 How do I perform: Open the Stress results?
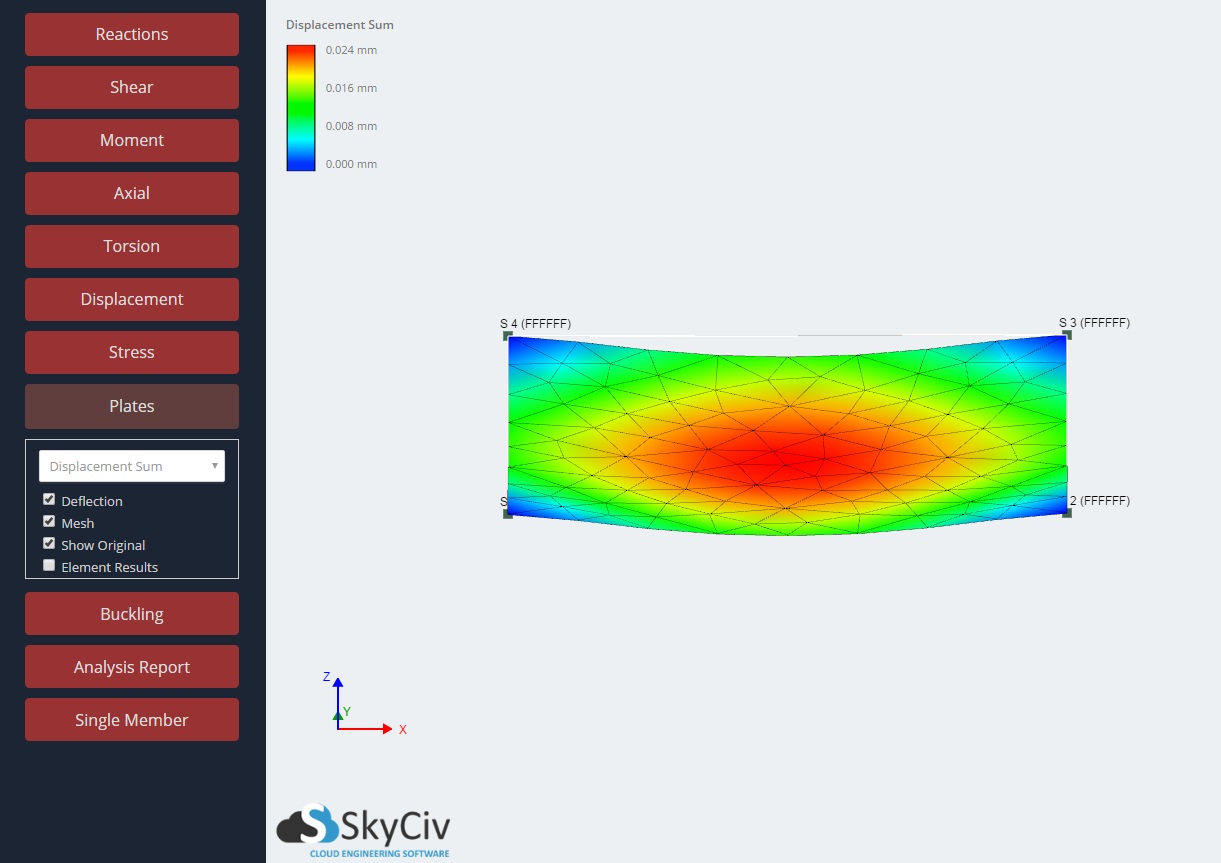coord(132,352)
